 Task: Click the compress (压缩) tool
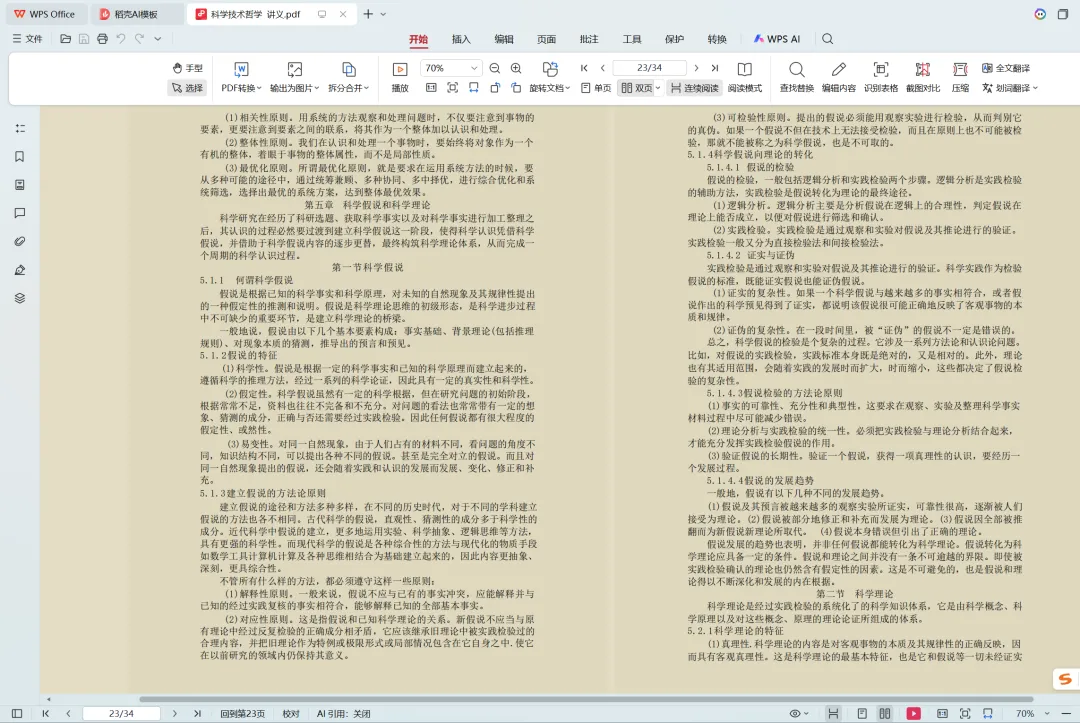pos(960,77)
